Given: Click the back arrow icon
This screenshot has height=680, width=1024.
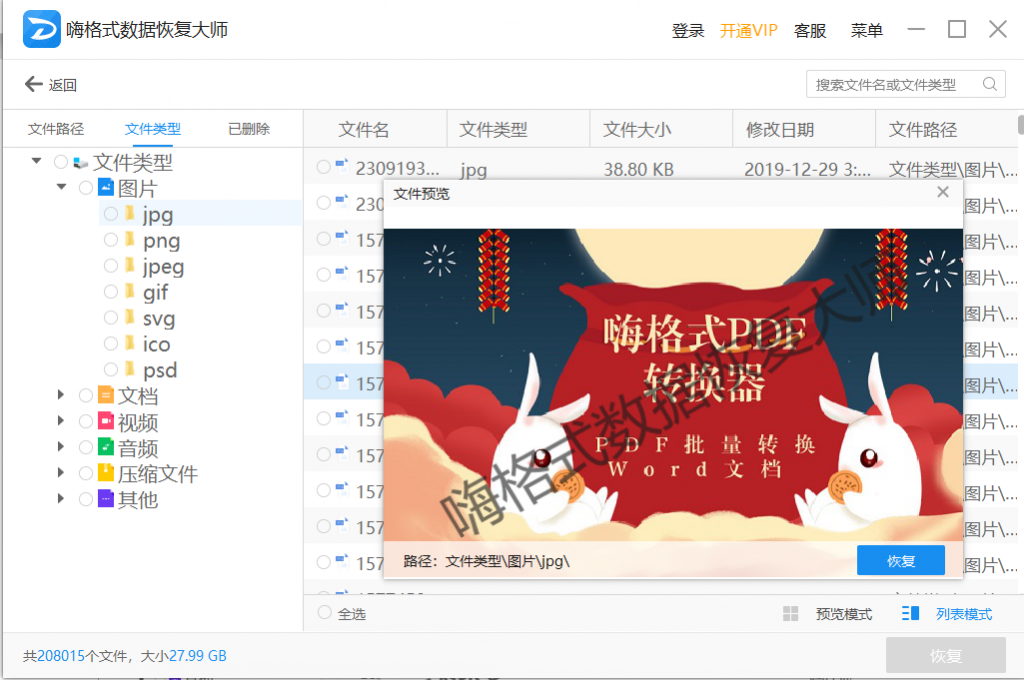Looking at the screenshot, I should (33, 84).
